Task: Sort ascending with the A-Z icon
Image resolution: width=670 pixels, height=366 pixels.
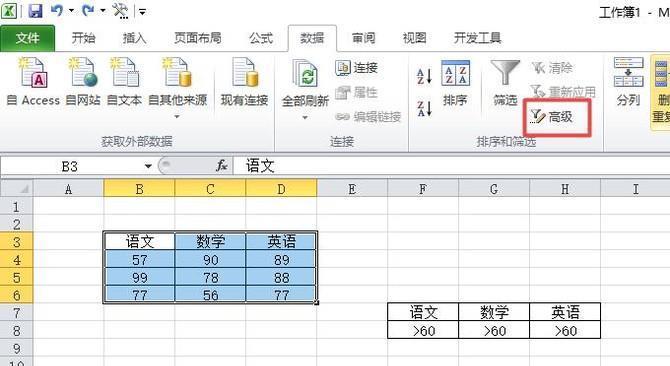Action: tap(424, 76)
